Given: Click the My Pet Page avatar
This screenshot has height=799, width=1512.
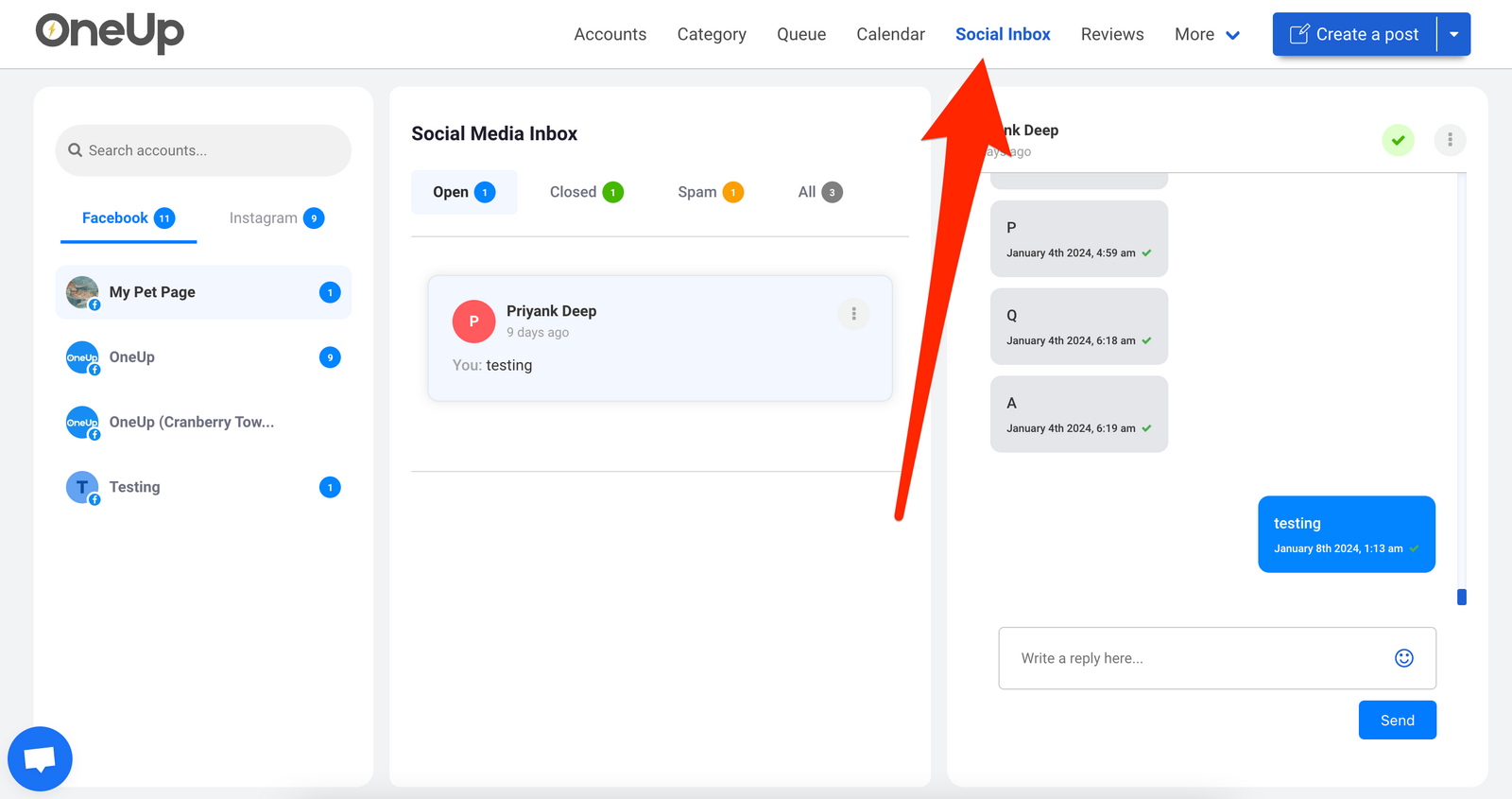Looking at the screenshot, I should (82, 292).
